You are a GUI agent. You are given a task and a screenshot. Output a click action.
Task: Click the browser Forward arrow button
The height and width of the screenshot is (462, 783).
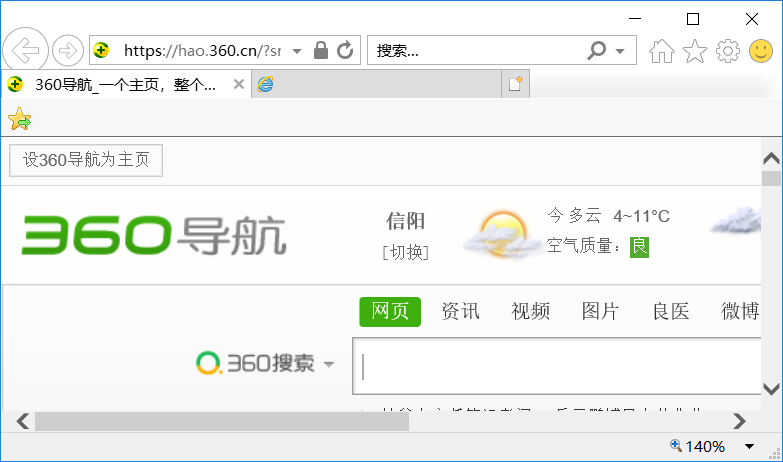tap(68, 50)
